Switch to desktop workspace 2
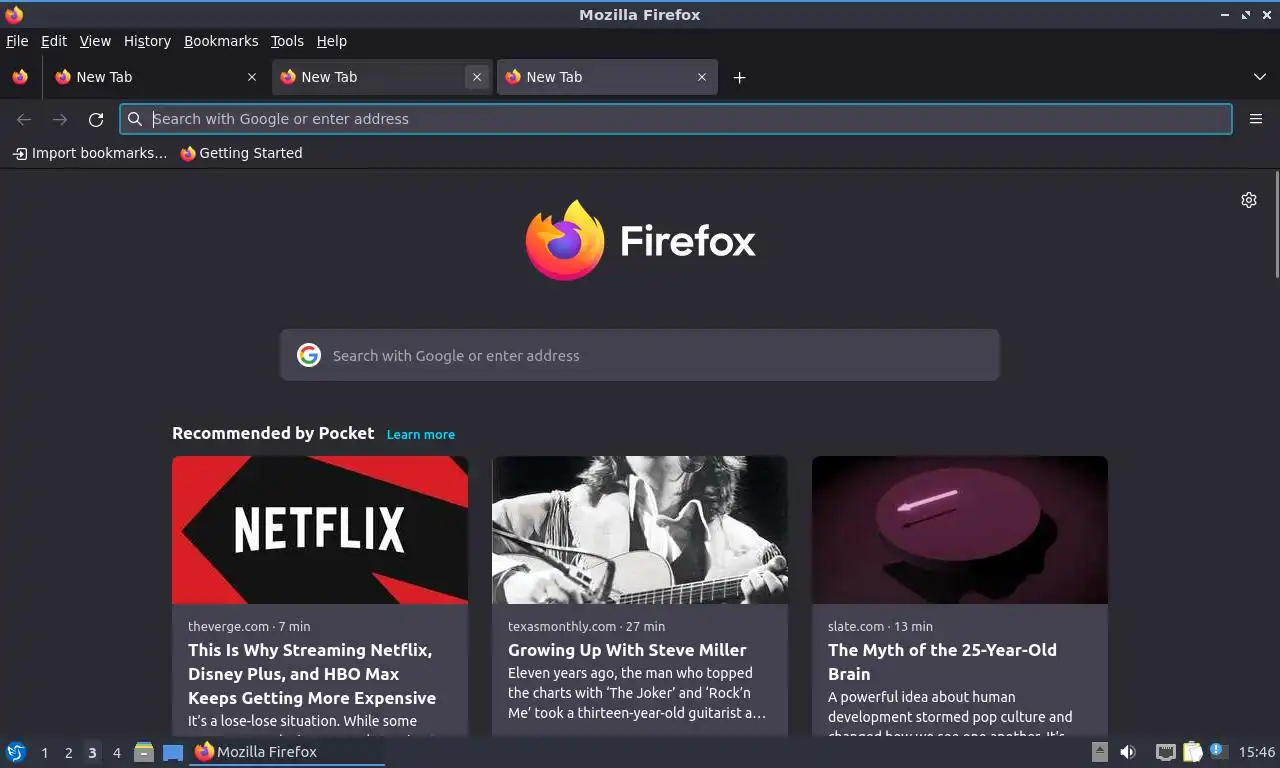The image size is (1280, 768). tap(68, 753)
